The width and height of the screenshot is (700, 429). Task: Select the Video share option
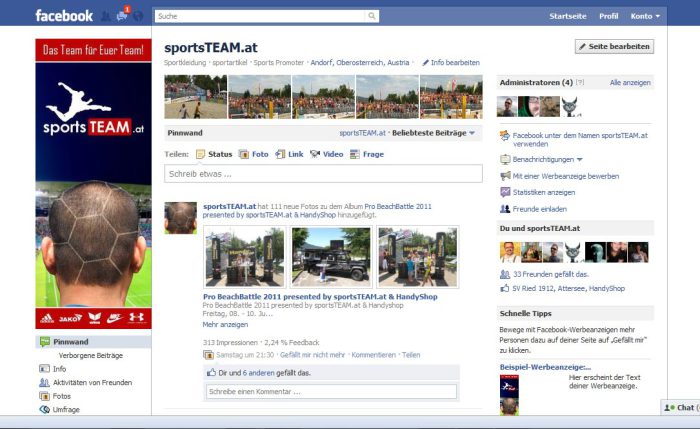327,154
